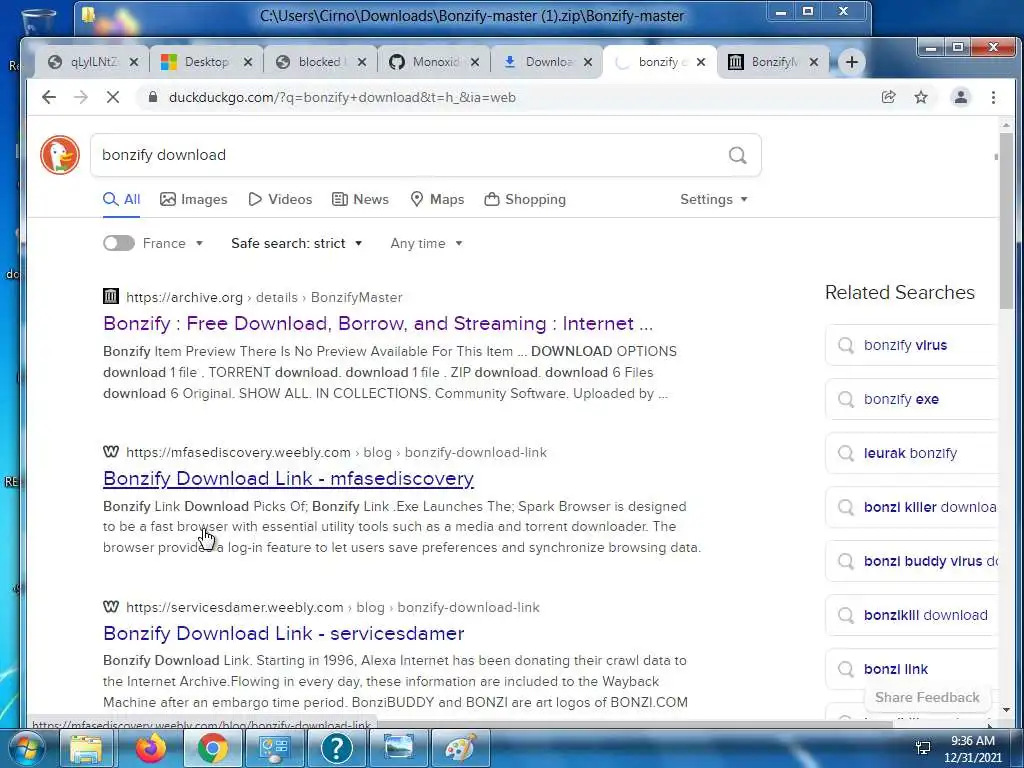
Task: Click the archive.org URL breadcrumb of first result
Action: tap(264, 297)
